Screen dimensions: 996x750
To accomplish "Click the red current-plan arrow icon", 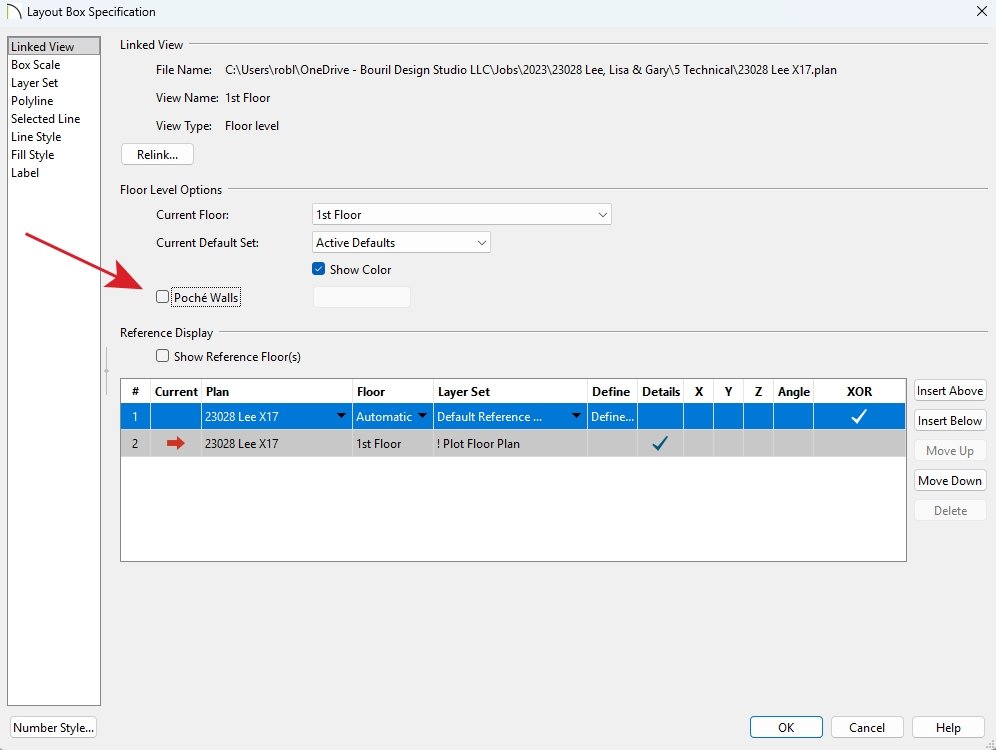I will click(x=176, y=444).
